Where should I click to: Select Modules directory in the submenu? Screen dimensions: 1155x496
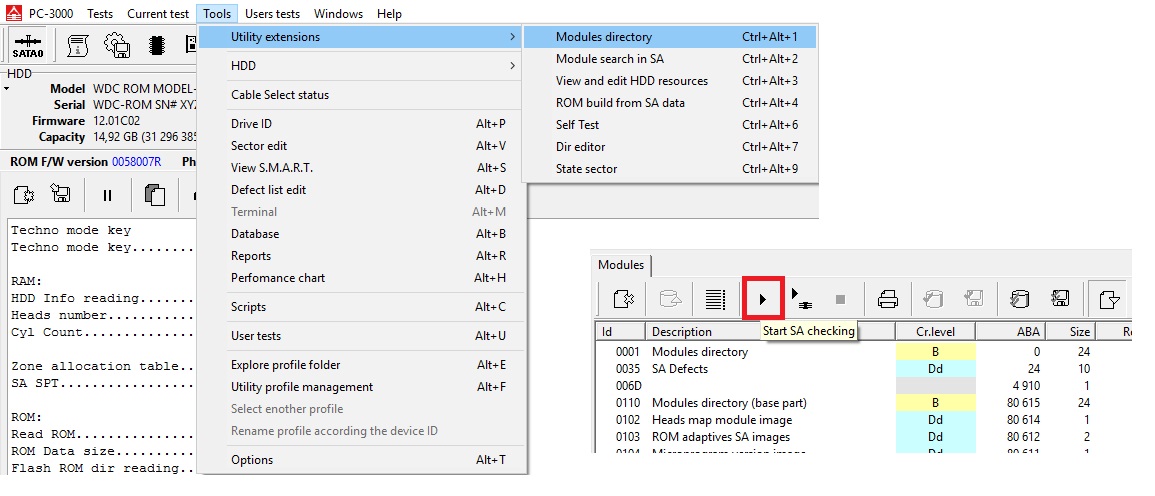point(670,37)
